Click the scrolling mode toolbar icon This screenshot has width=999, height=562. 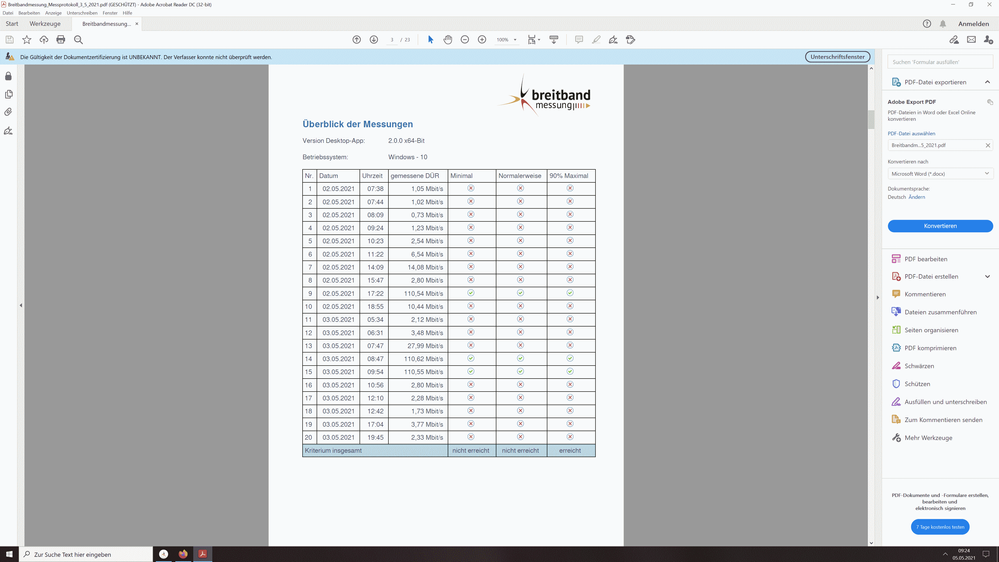pyautogui.click(x=554, y=40)
